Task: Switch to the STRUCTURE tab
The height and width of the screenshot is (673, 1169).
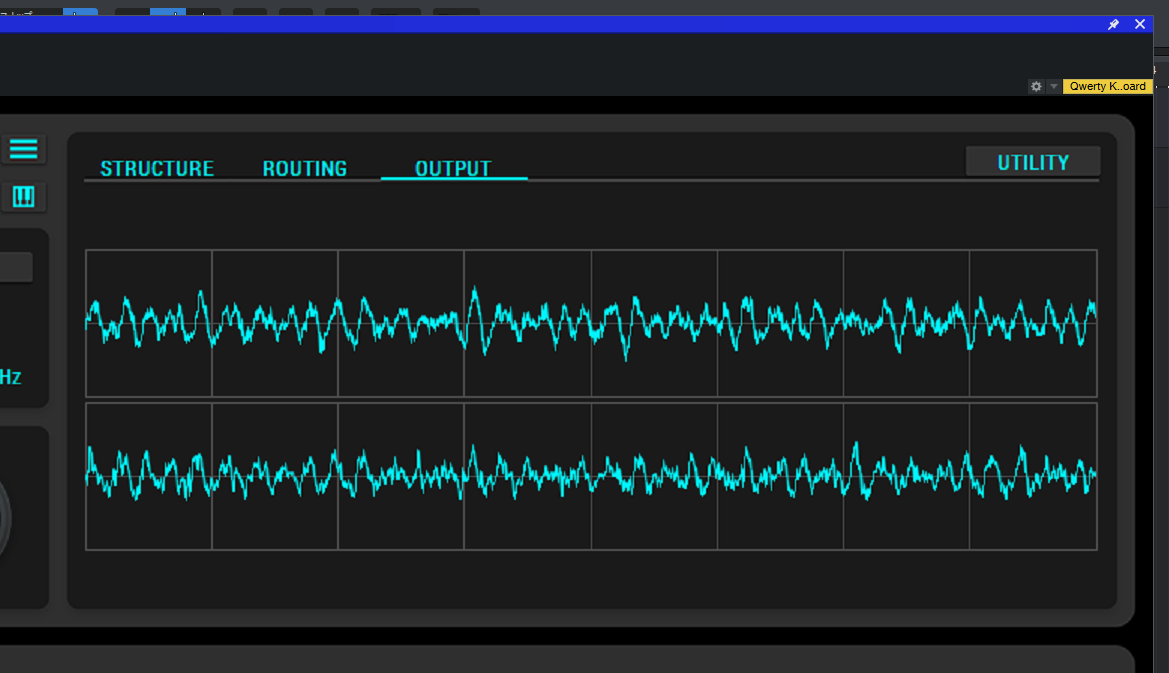Action: (x=157, y=168)
